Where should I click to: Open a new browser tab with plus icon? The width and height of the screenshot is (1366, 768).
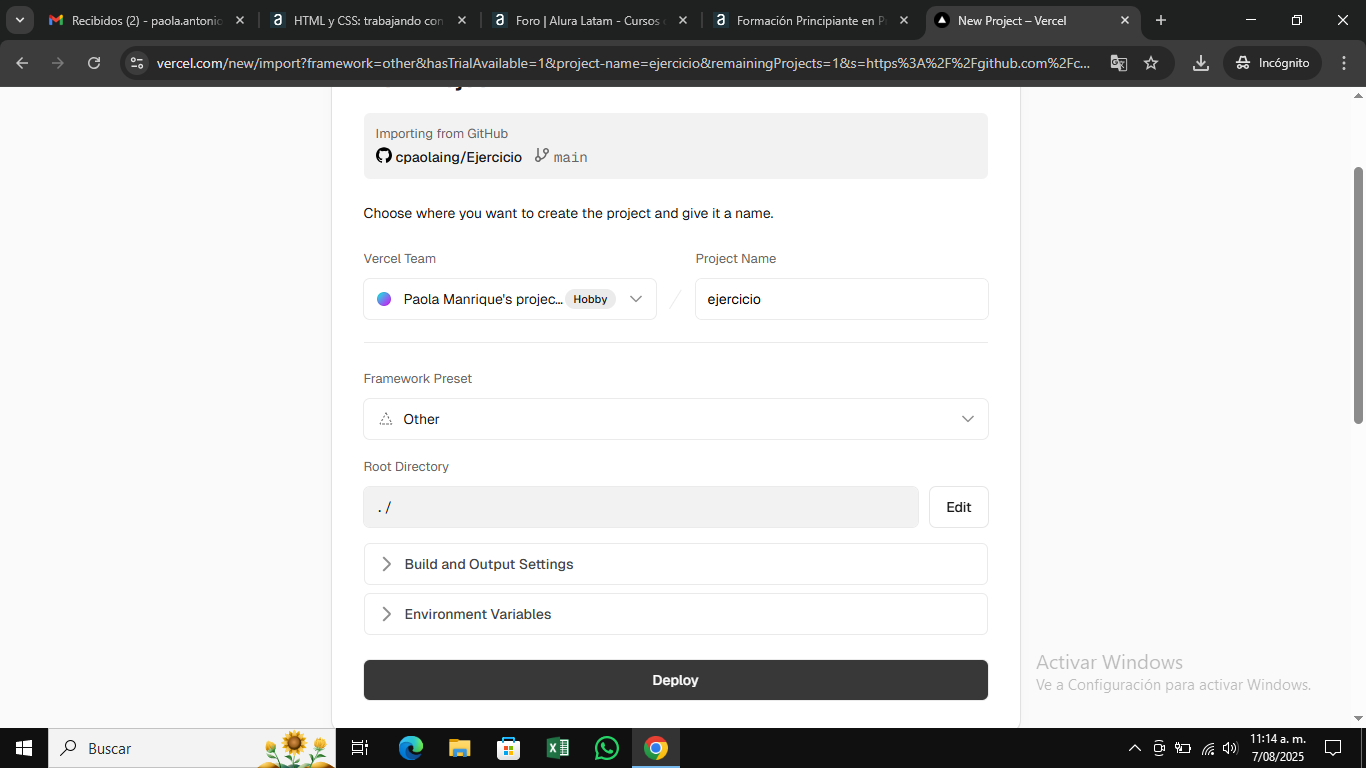pos(1160,20)
